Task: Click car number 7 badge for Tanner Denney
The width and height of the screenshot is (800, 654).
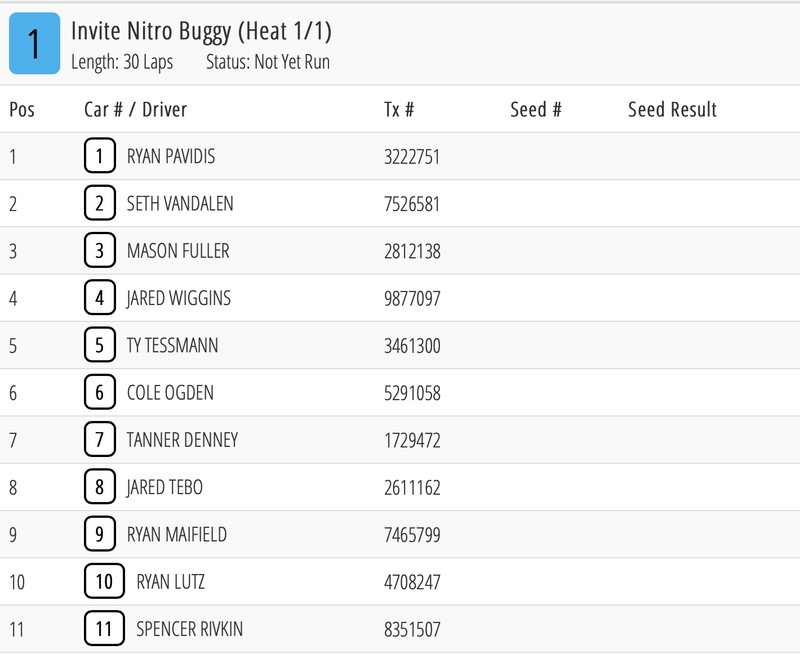Action: tap(99, 440)
